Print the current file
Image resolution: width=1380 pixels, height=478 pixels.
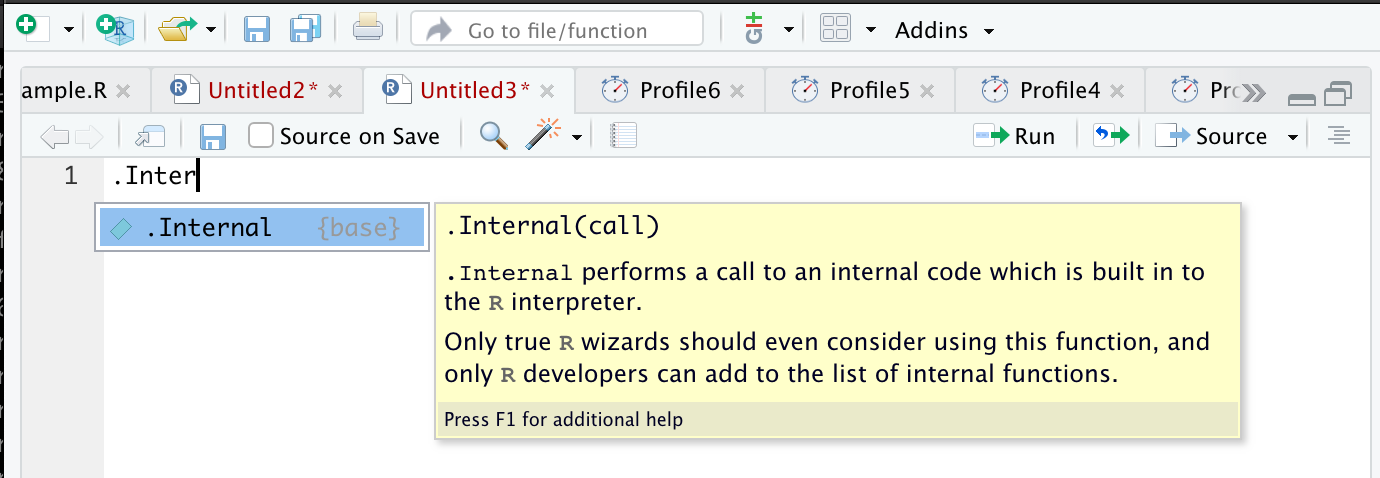[x=367, y=29]
